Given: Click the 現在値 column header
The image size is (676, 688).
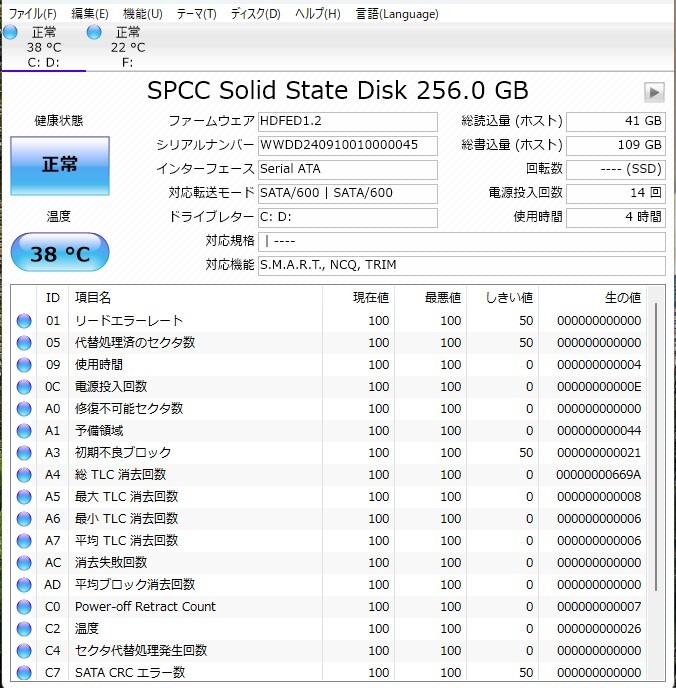Looking at the screenshot, I should point(358,298).
